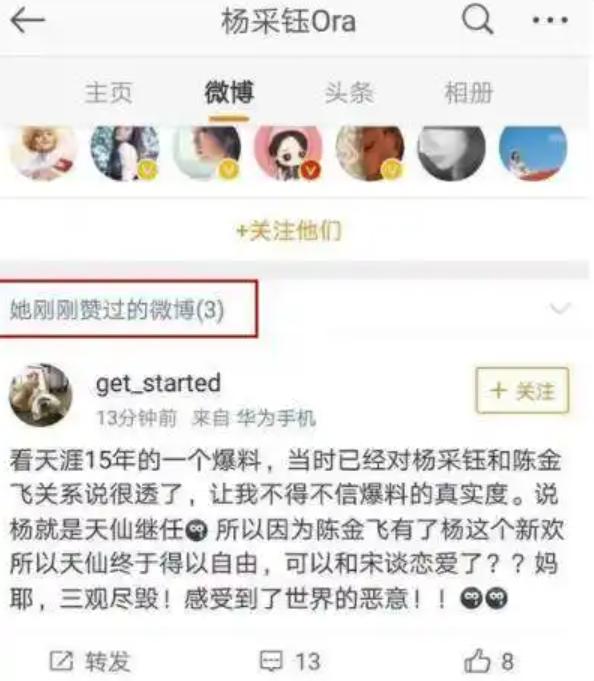Switch to the 主页 tab
This screenshot has width=594, height=681.
108,93
